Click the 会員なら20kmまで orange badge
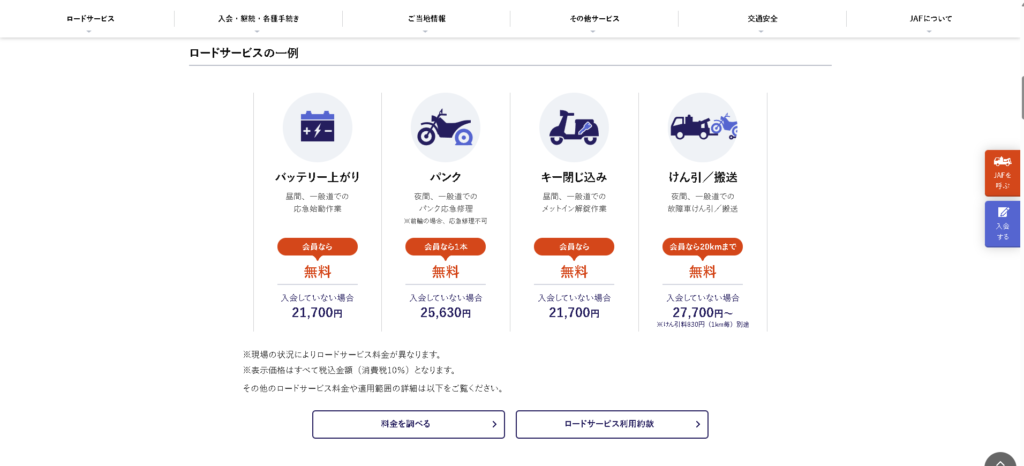1024x466 pixels. pos(703,247)
